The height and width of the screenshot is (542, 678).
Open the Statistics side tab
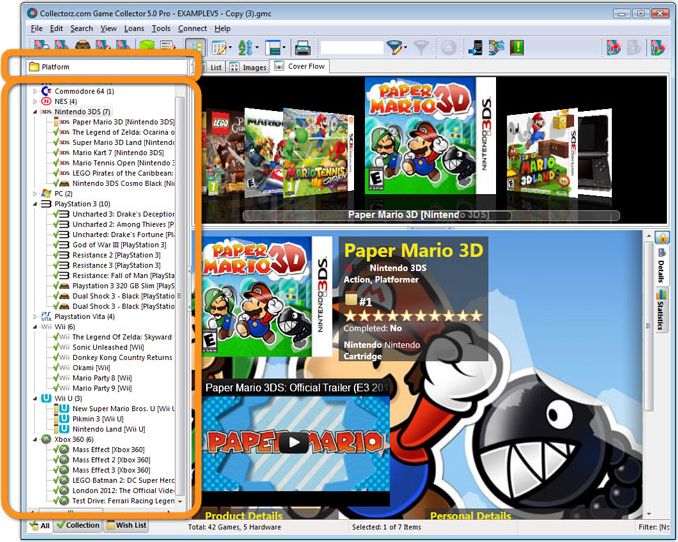pyautogui.click(x=661, y=310)
